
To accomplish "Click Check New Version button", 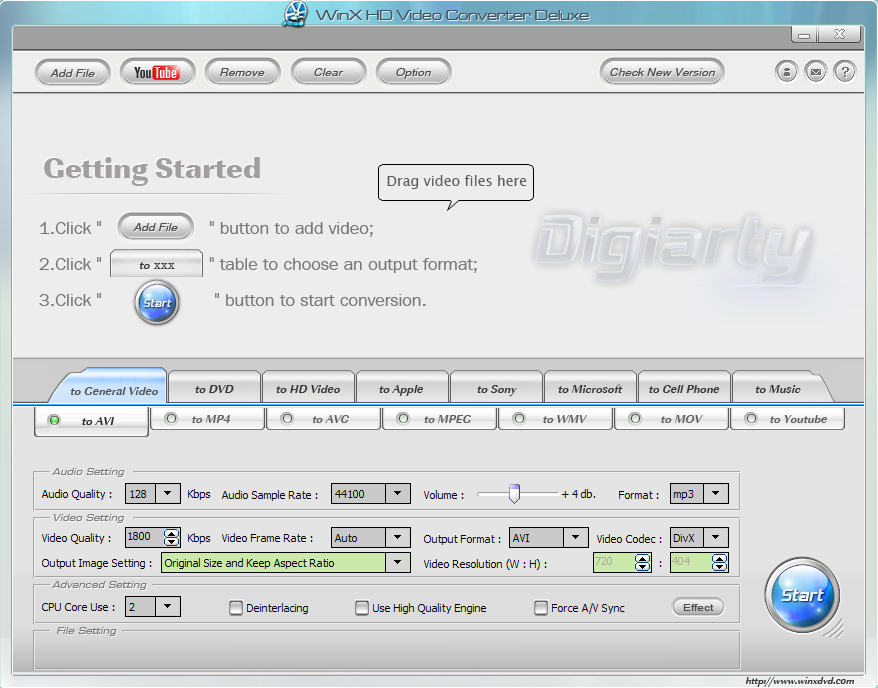I will point(662,72).
